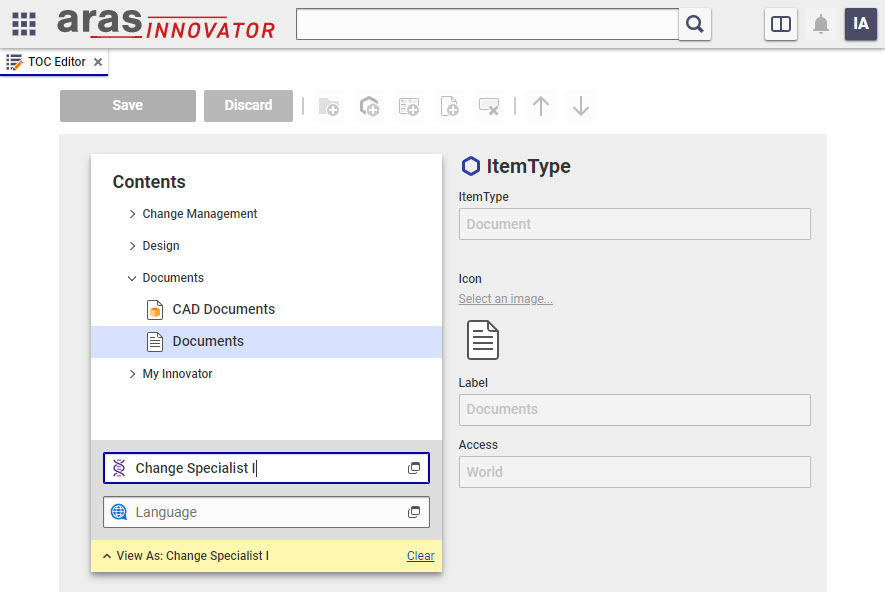Open the identity picker dialog button
885x604 pixels.
click(414, 468)
